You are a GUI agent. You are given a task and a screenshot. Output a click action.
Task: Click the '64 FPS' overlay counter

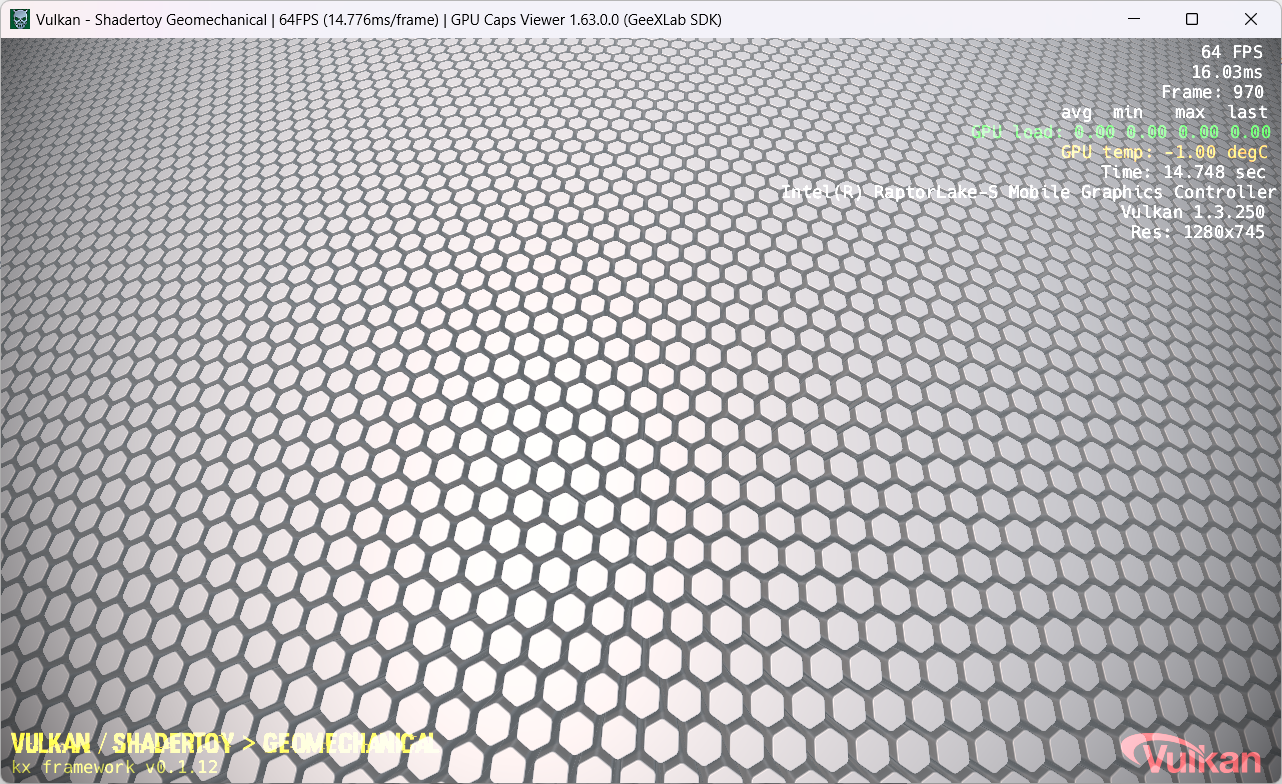point(1232,52)
